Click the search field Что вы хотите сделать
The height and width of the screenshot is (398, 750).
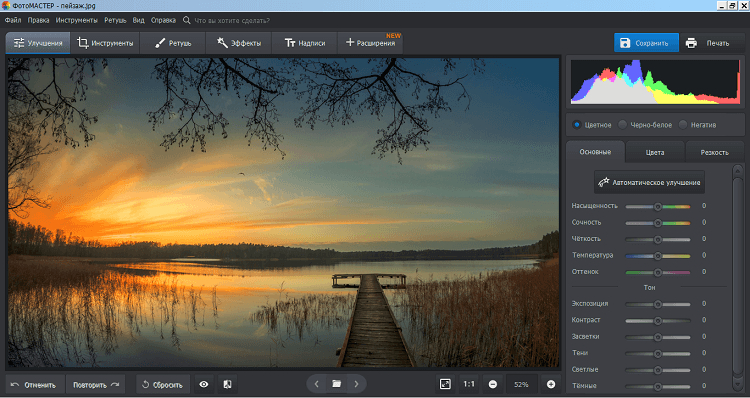pyautogui.click(x=232, y=21)
